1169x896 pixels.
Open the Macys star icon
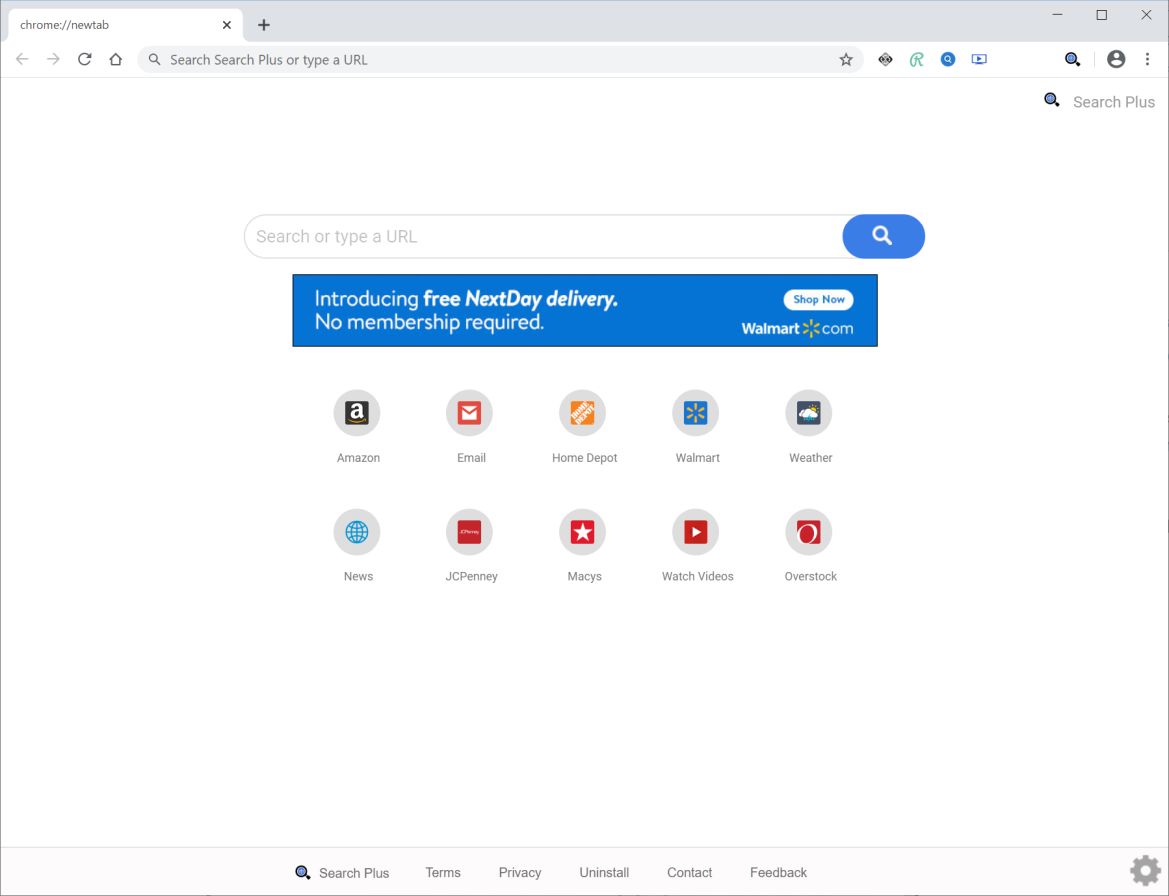pyautogui.click(x=582, y=532)
